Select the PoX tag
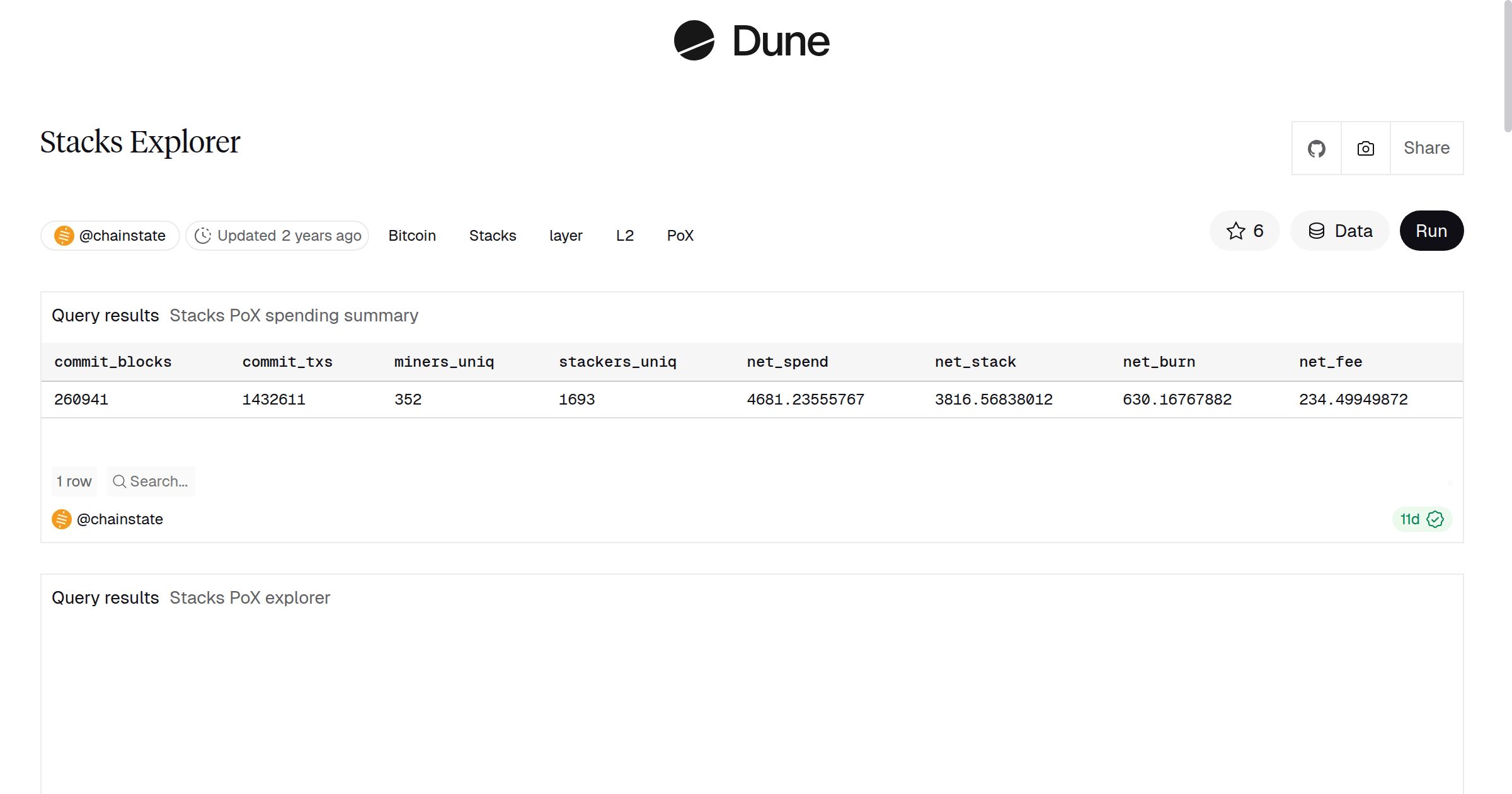The height and width of the screenshot is (794, 1512). [x=680, y=236]
